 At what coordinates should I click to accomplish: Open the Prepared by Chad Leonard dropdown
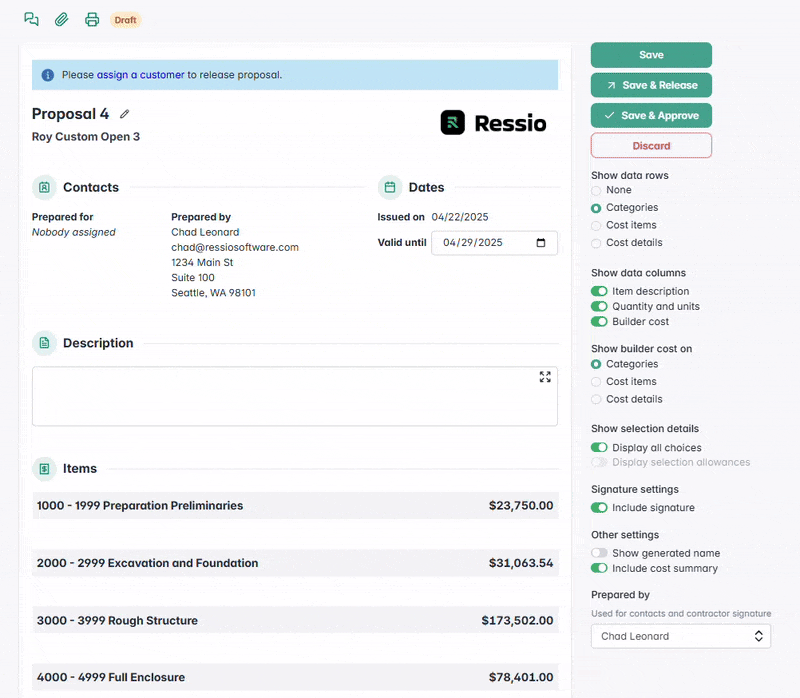tap(680, 636)
